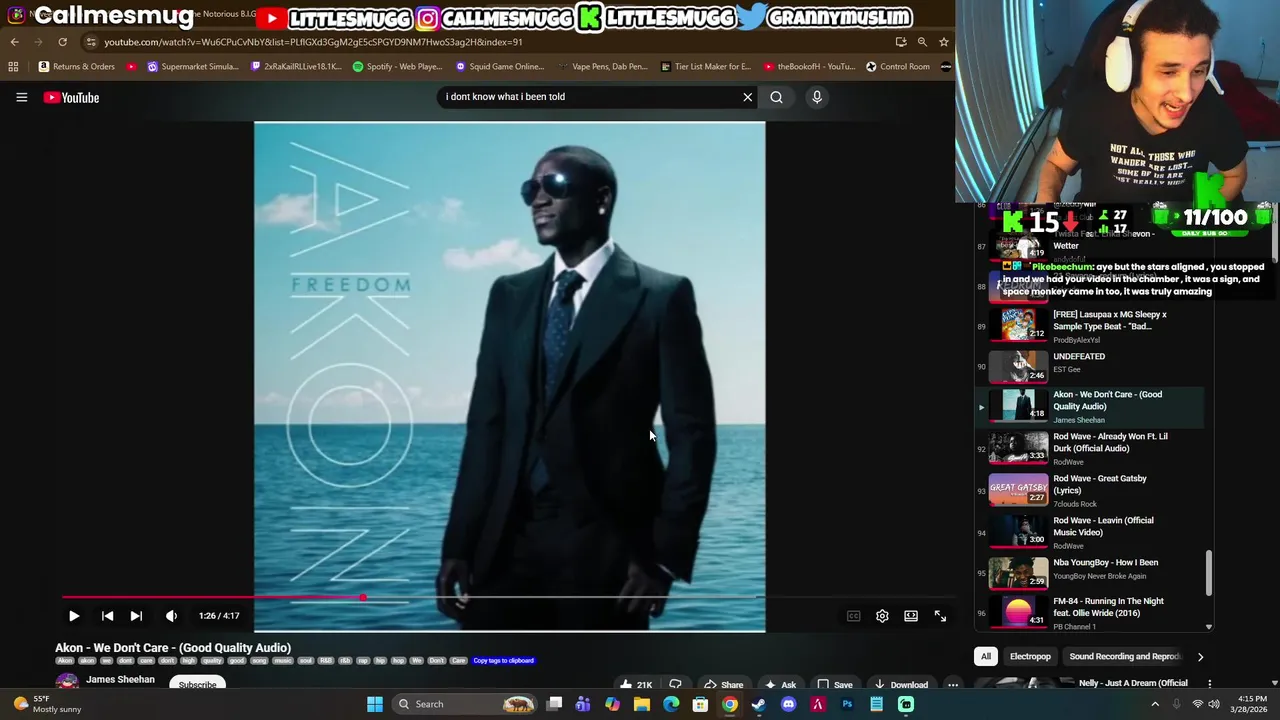
Task: Subscribe to James Sheehan channel
Action: (x=197, y=684)
